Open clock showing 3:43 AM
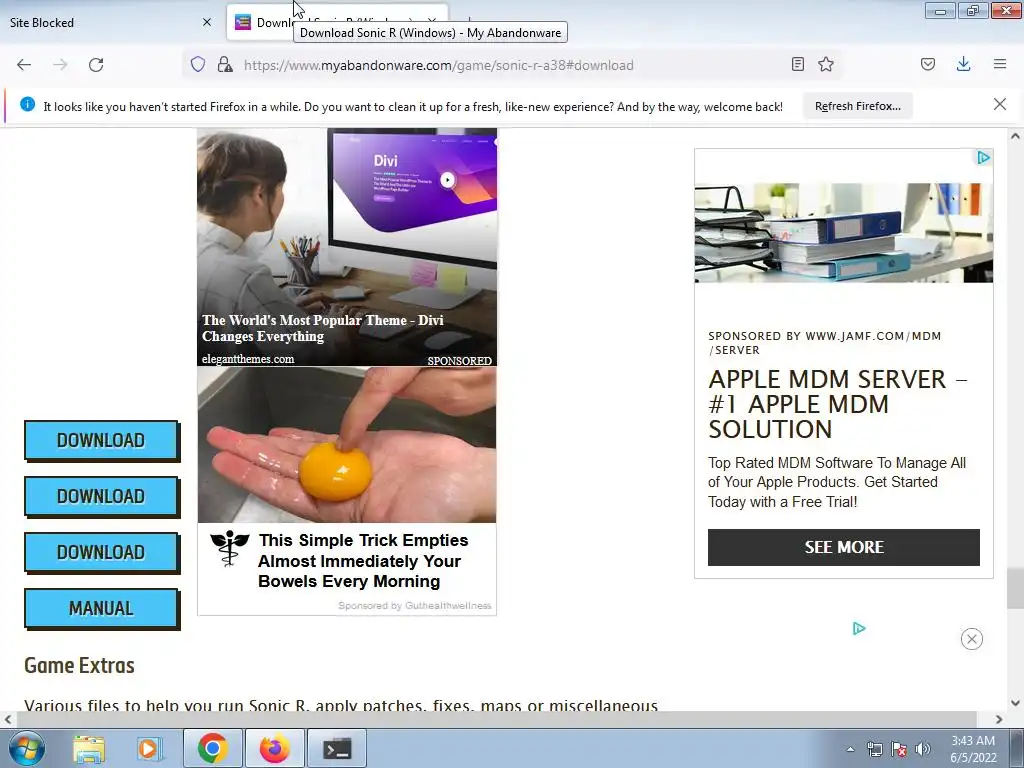 pyautogui.click(x=973, y=749)
